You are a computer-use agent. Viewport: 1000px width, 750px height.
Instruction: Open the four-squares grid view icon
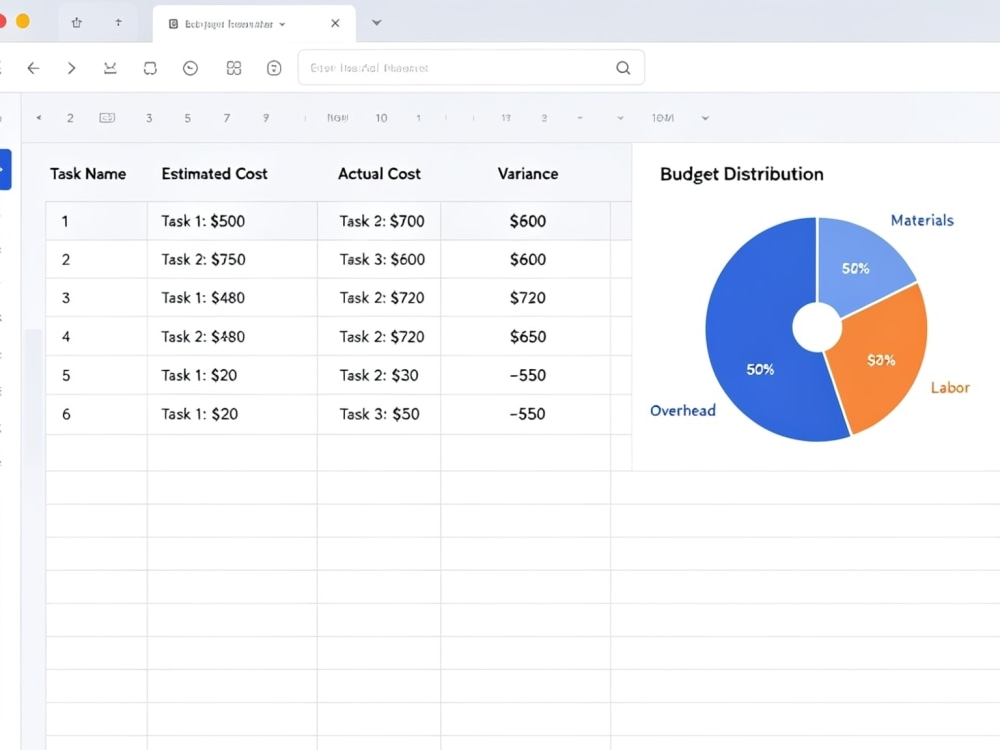tap(234, 68)
